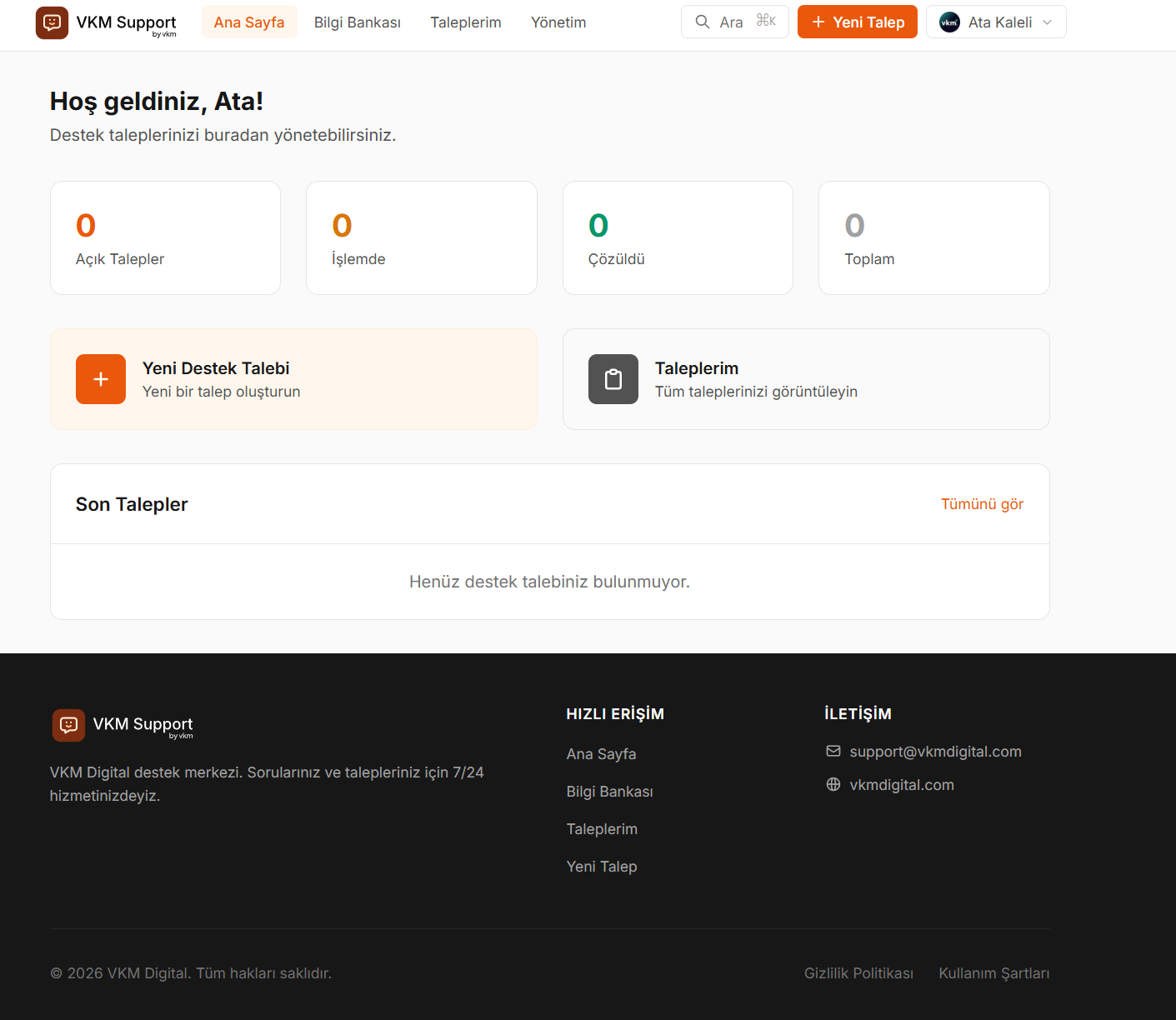Viewport: 1176px width, 1020px height.
Task: Click the orange plus icon for new request
Action: coord(101,379)
